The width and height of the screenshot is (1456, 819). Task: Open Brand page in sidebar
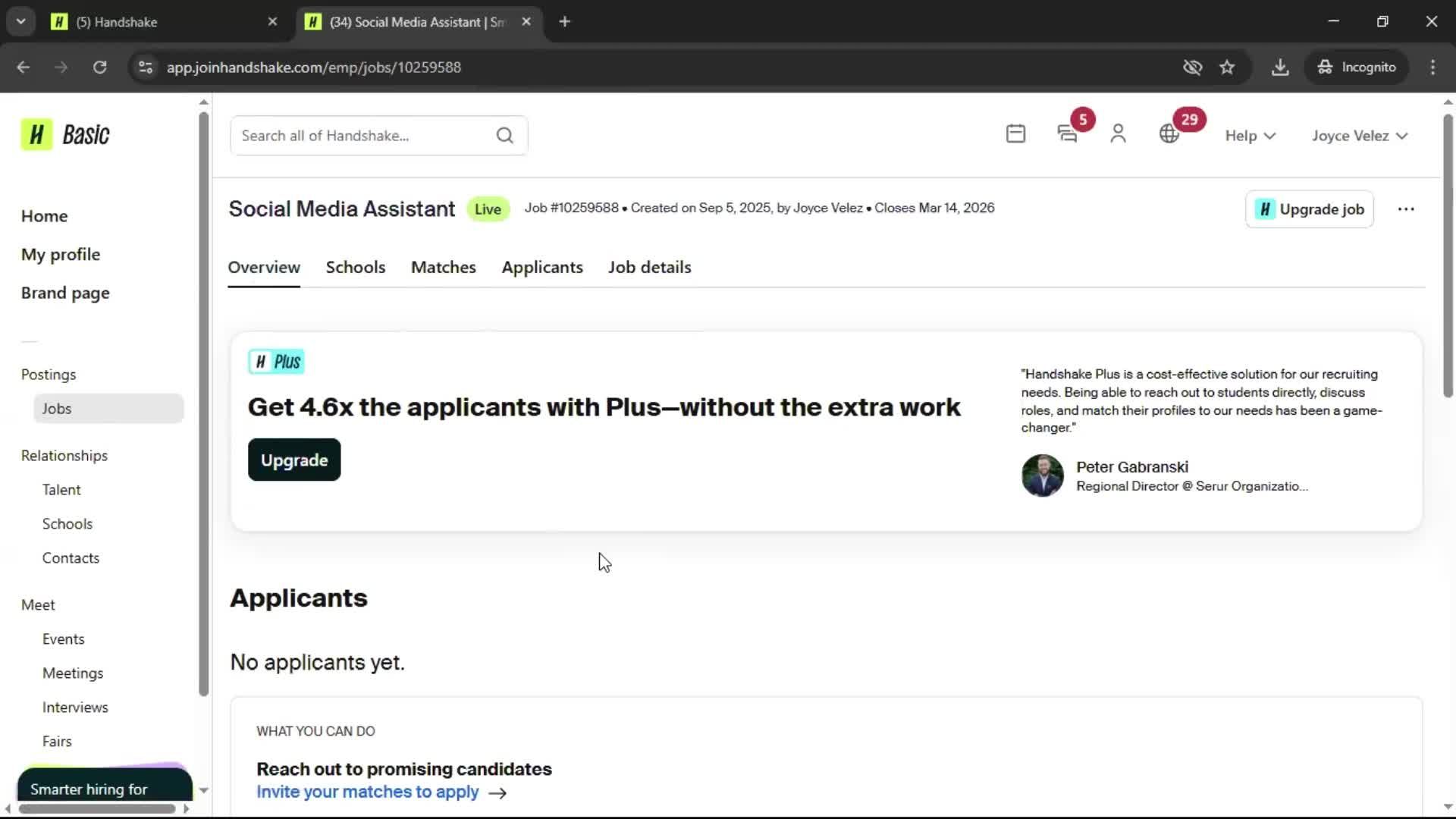point(65,293)
